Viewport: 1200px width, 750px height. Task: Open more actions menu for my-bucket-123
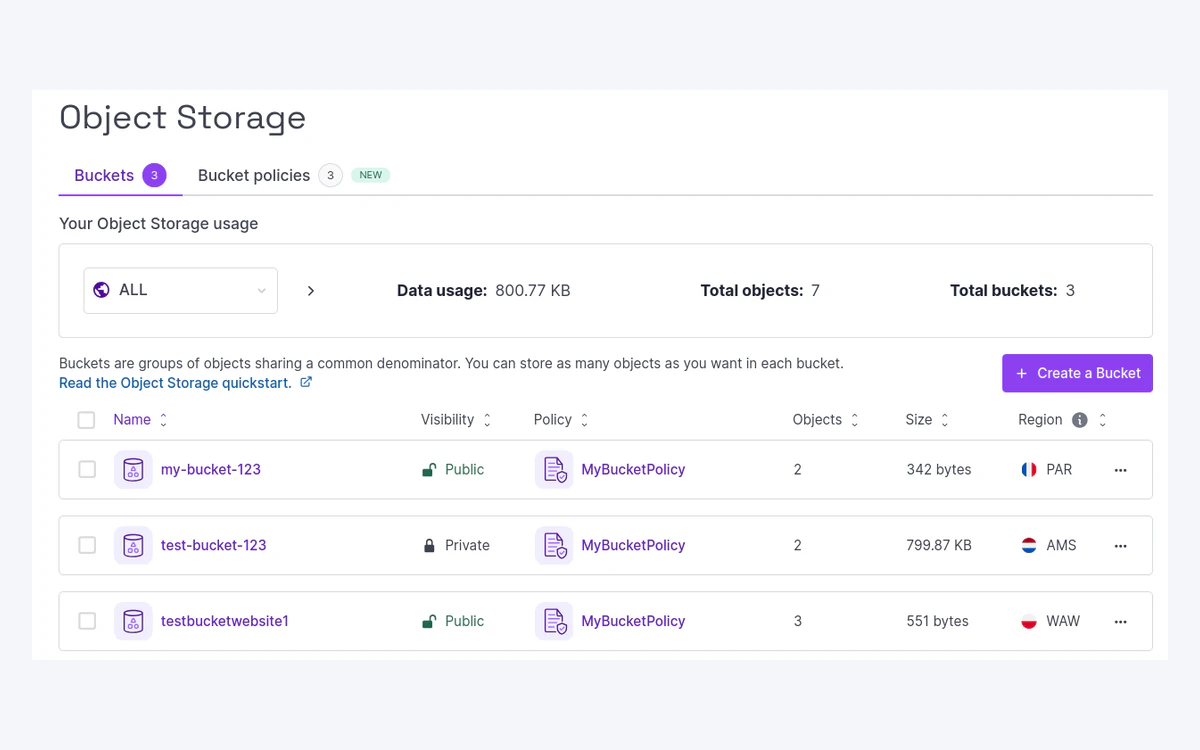point(1120,470)
